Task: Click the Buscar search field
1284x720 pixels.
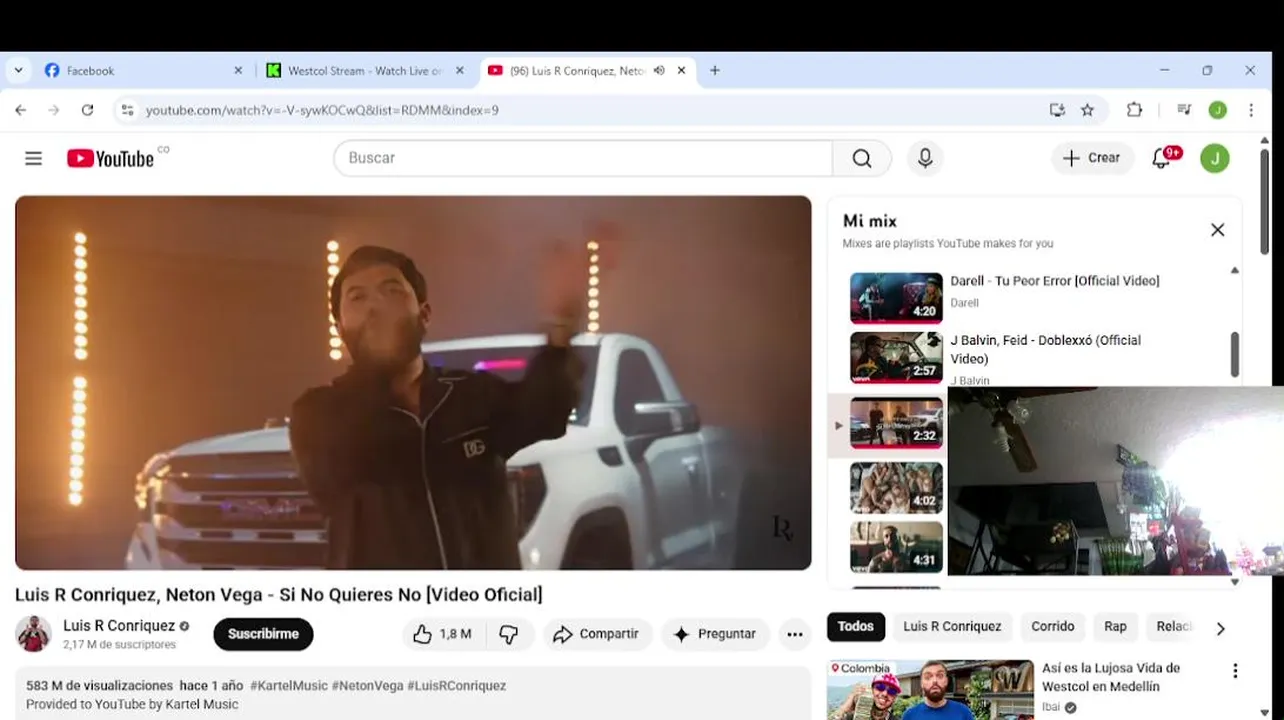Action: [x=583, y=158]
